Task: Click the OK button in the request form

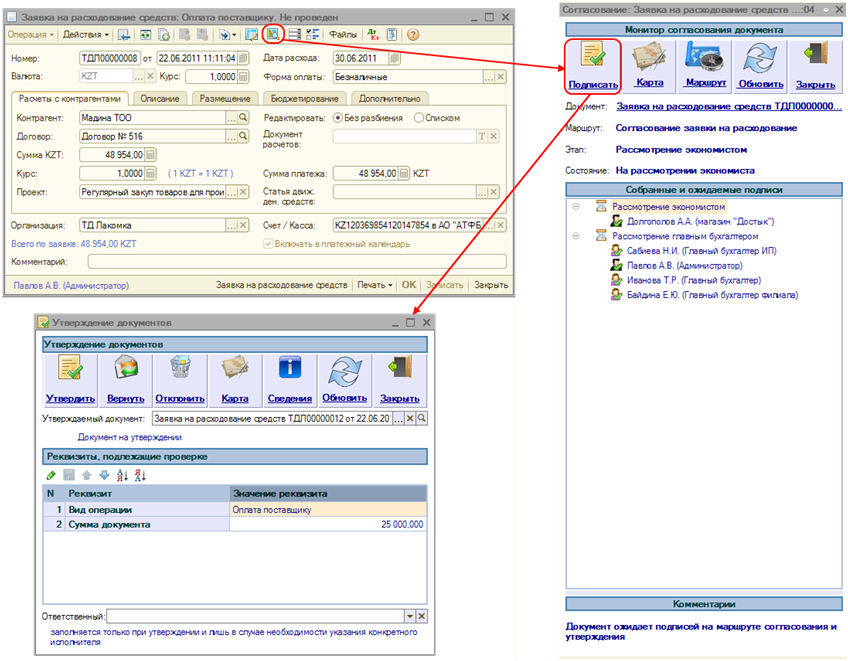Action: pyautogui.click(x=408, y=285)
